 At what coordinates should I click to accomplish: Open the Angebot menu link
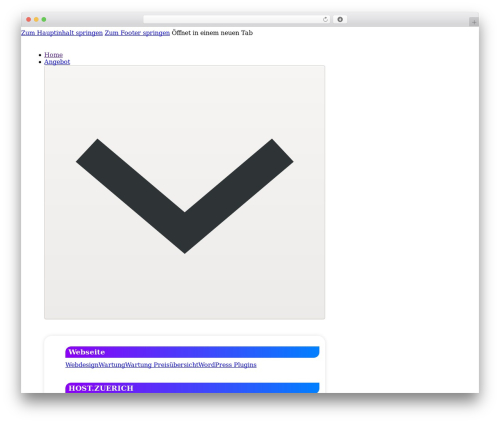(57, 62)
